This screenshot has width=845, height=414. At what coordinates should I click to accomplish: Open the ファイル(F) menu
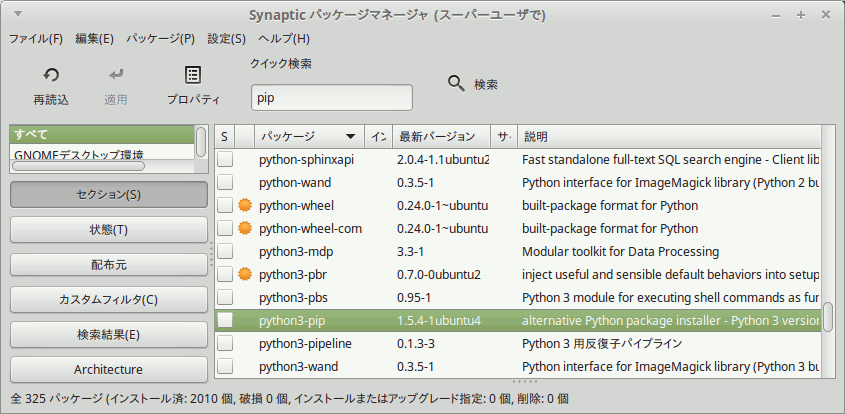tap(36, 39)
